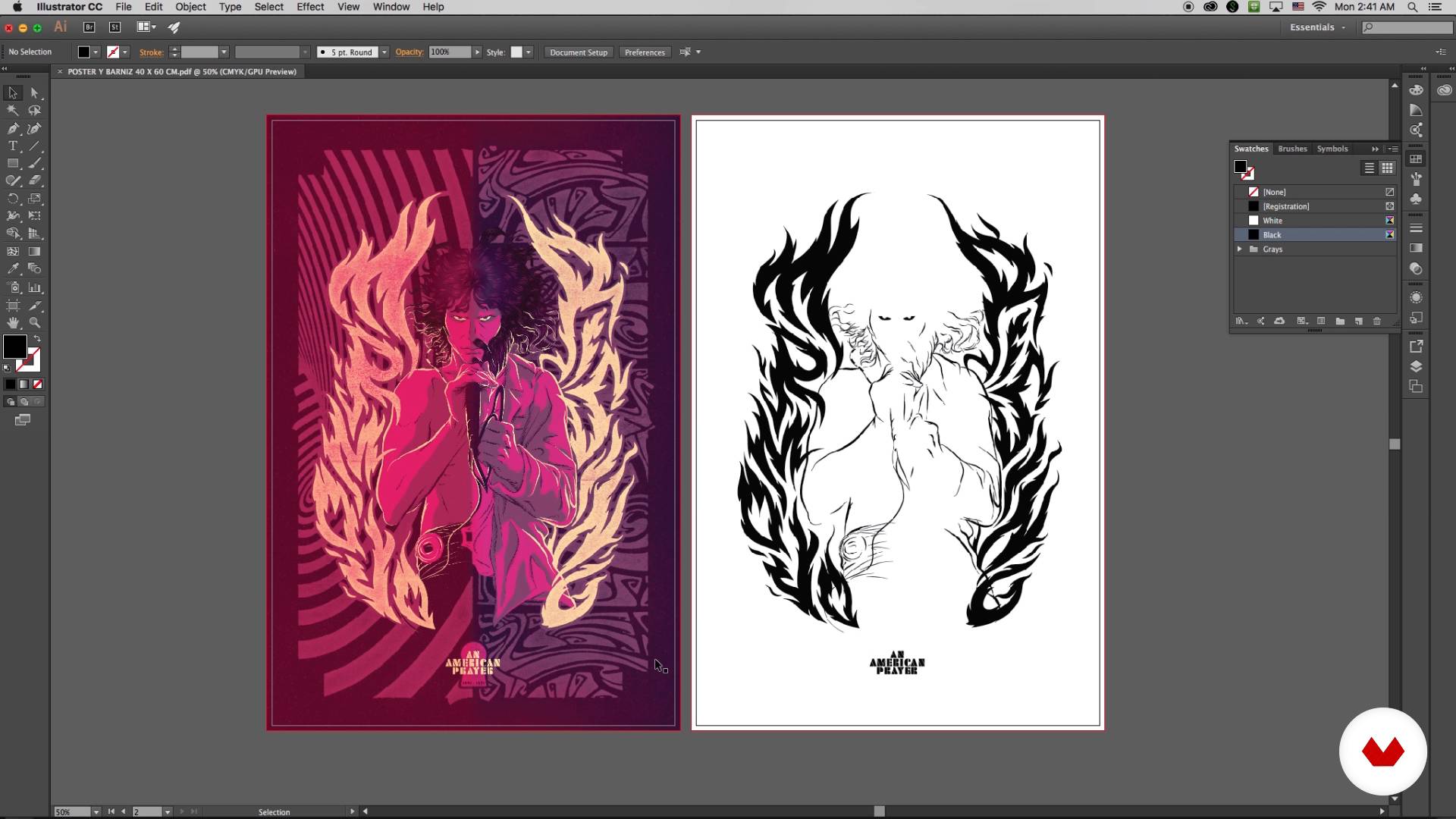Enable Draw Behind mode

24,402
